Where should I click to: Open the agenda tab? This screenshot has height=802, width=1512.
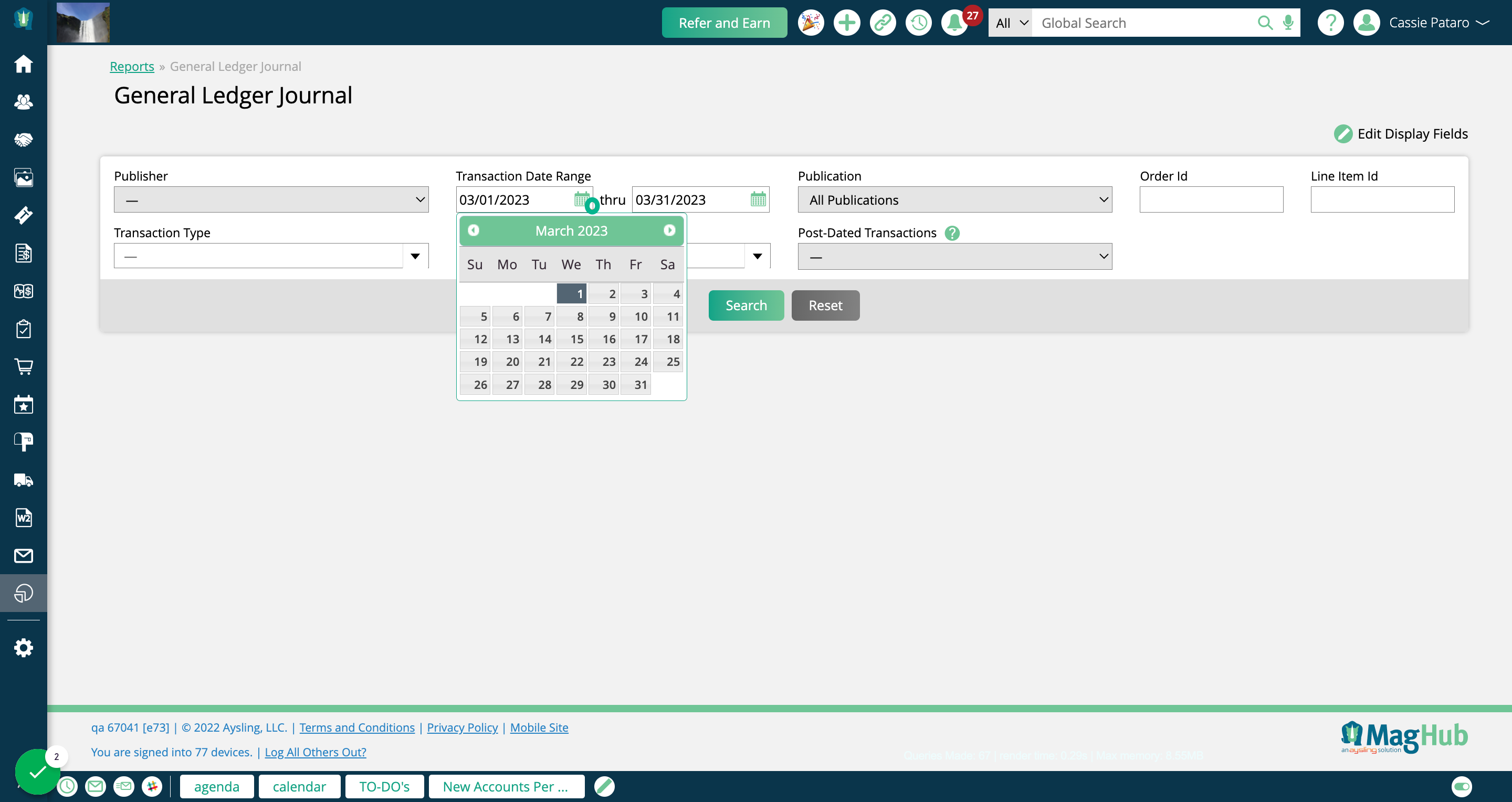(x=217, y=786)
